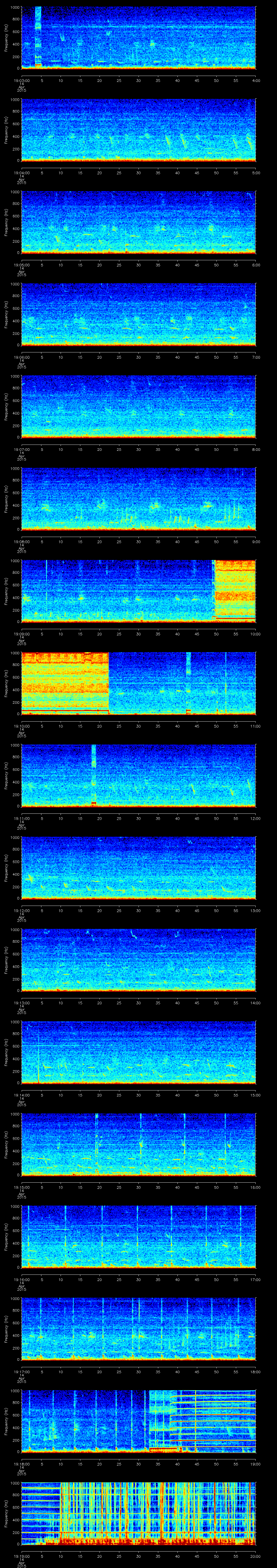This screenshot has width=277, height=1568.
Task: Click the 19:12:00 start time label
Action: [21, 910]
